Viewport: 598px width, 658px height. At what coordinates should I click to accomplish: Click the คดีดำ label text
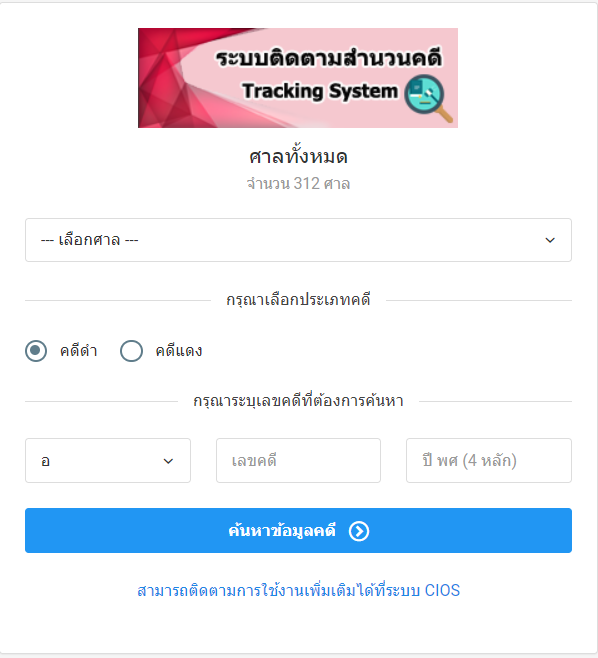click(79, 351)
